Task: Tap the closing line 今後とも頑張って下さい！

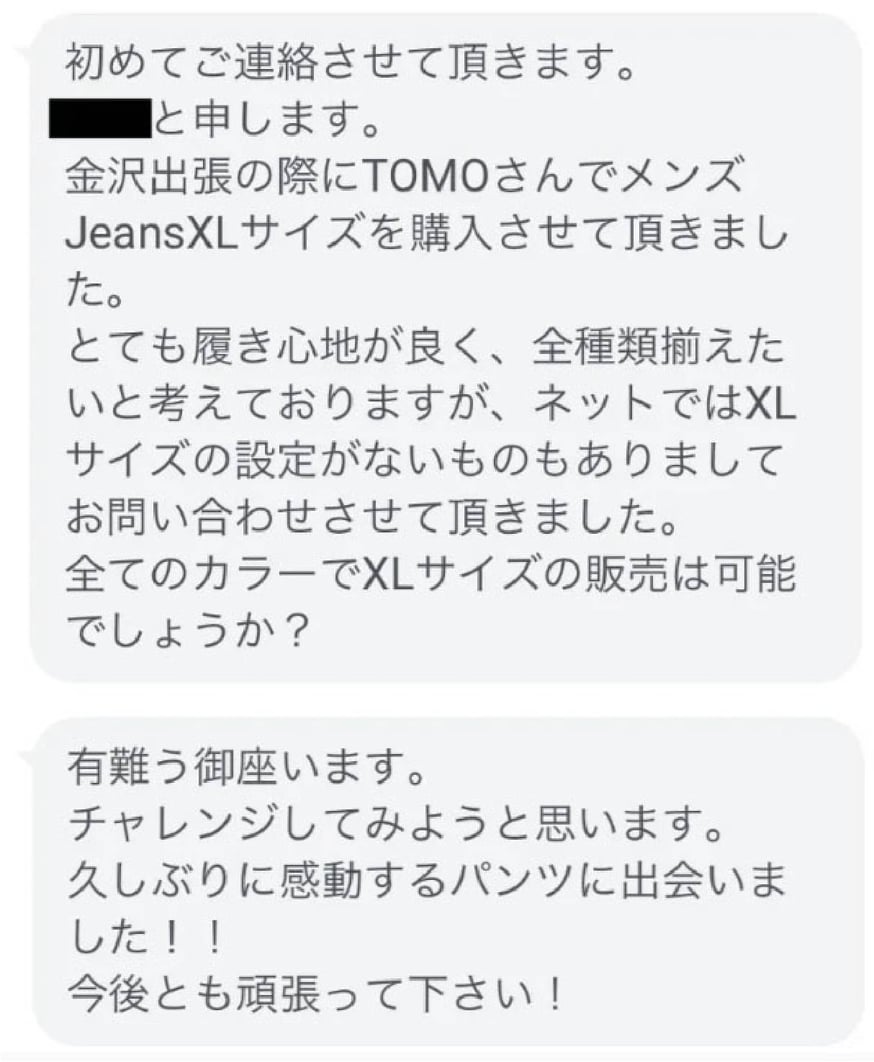Action: tap(316, 995)
